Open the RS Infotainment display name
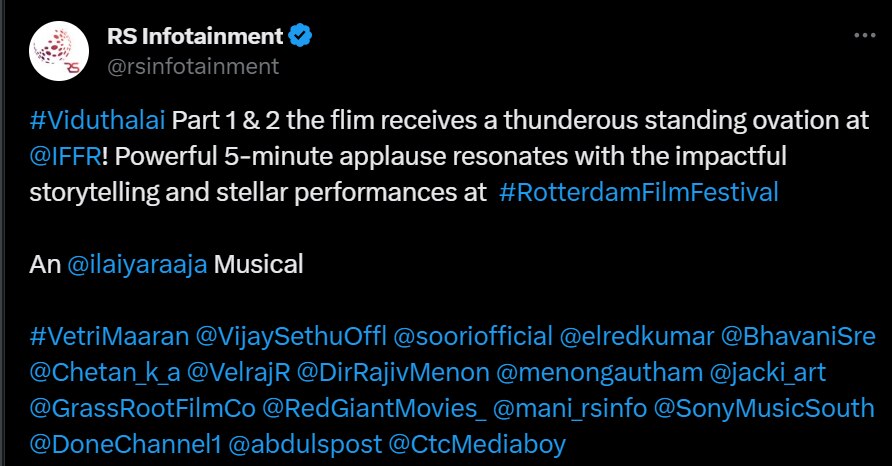This screenshot has width=892, height=466. coord(195,37)
